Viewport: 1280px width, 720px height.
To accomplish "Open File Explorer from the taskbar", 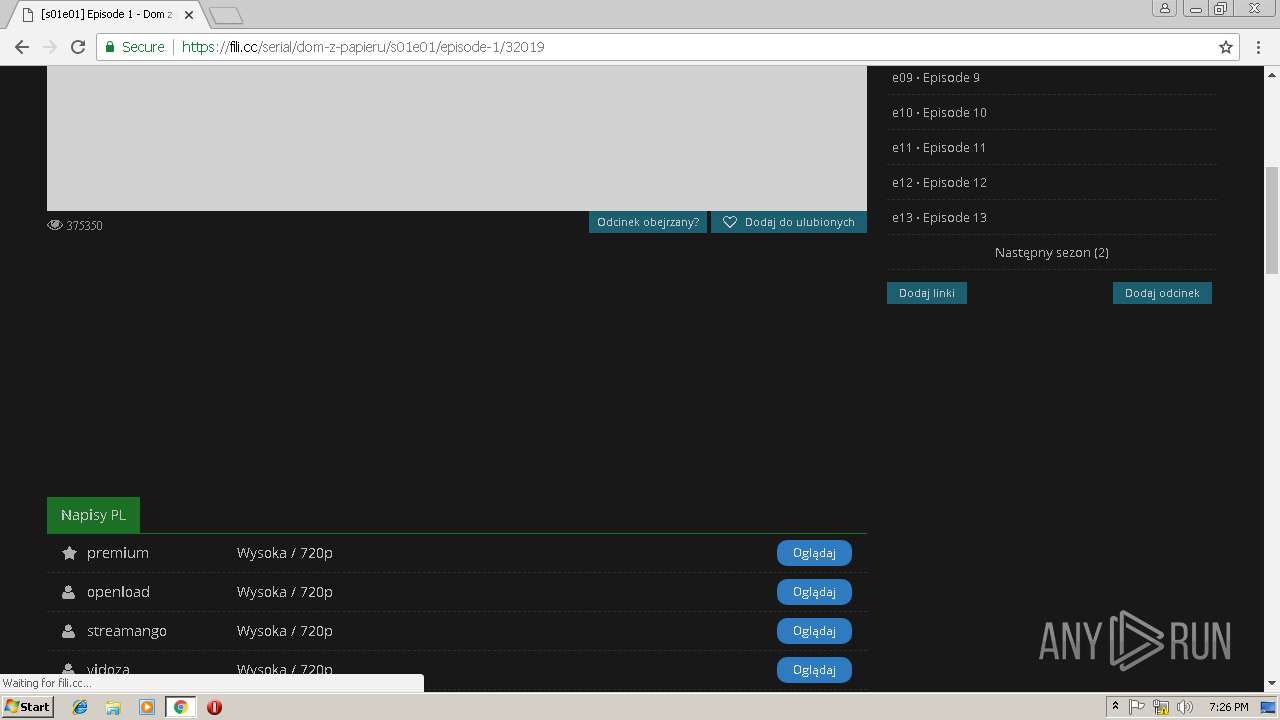I will 113,707.
